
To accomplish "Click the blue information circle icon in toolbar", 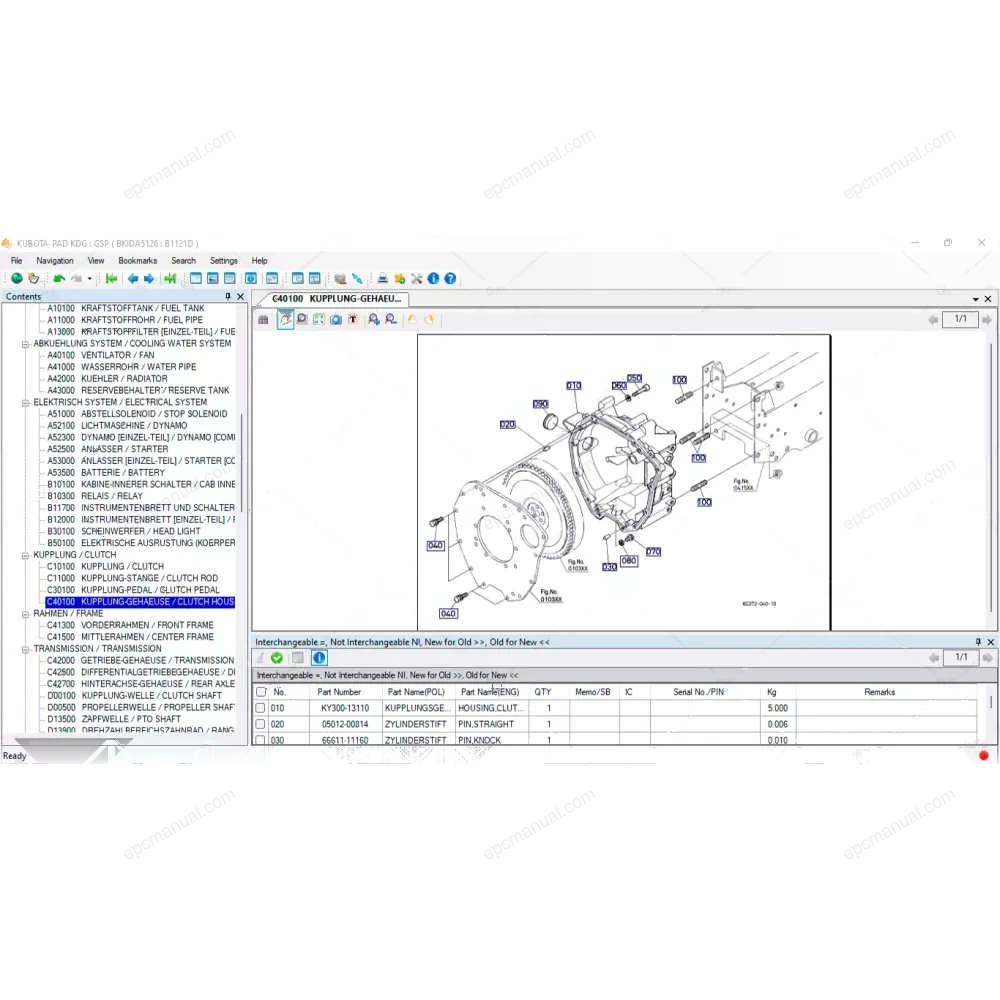I will click(434, 278).
